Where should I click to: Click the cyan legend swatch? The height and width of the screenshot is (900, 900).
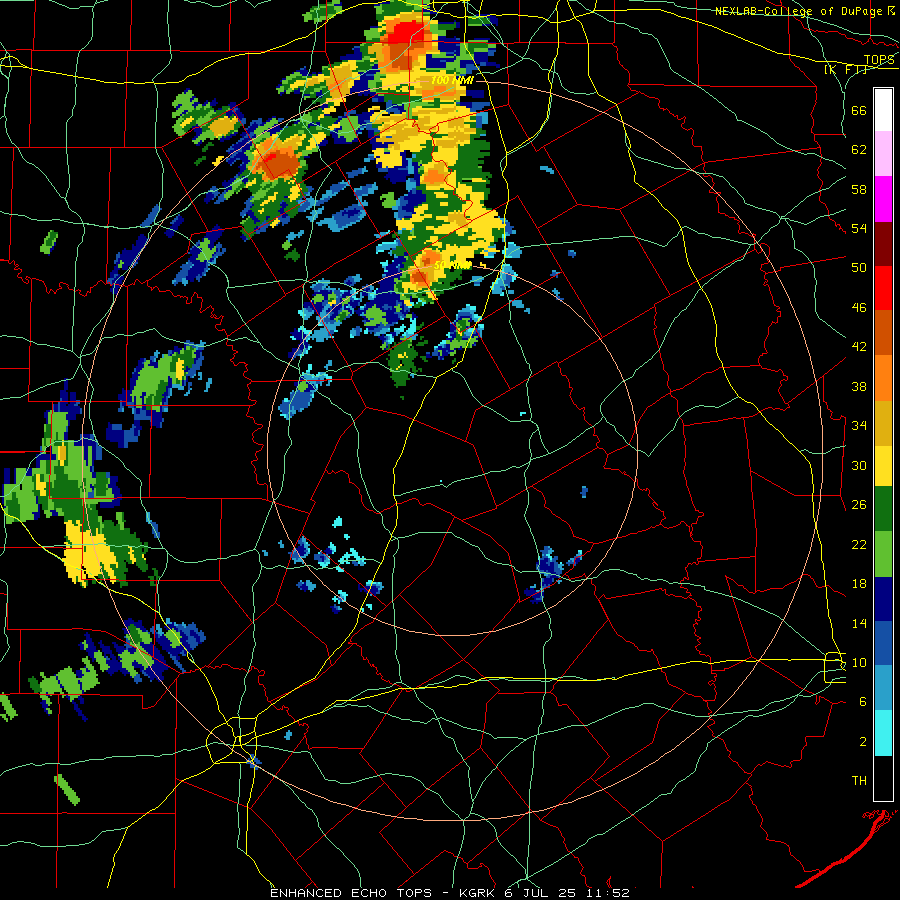coord(883,732)
